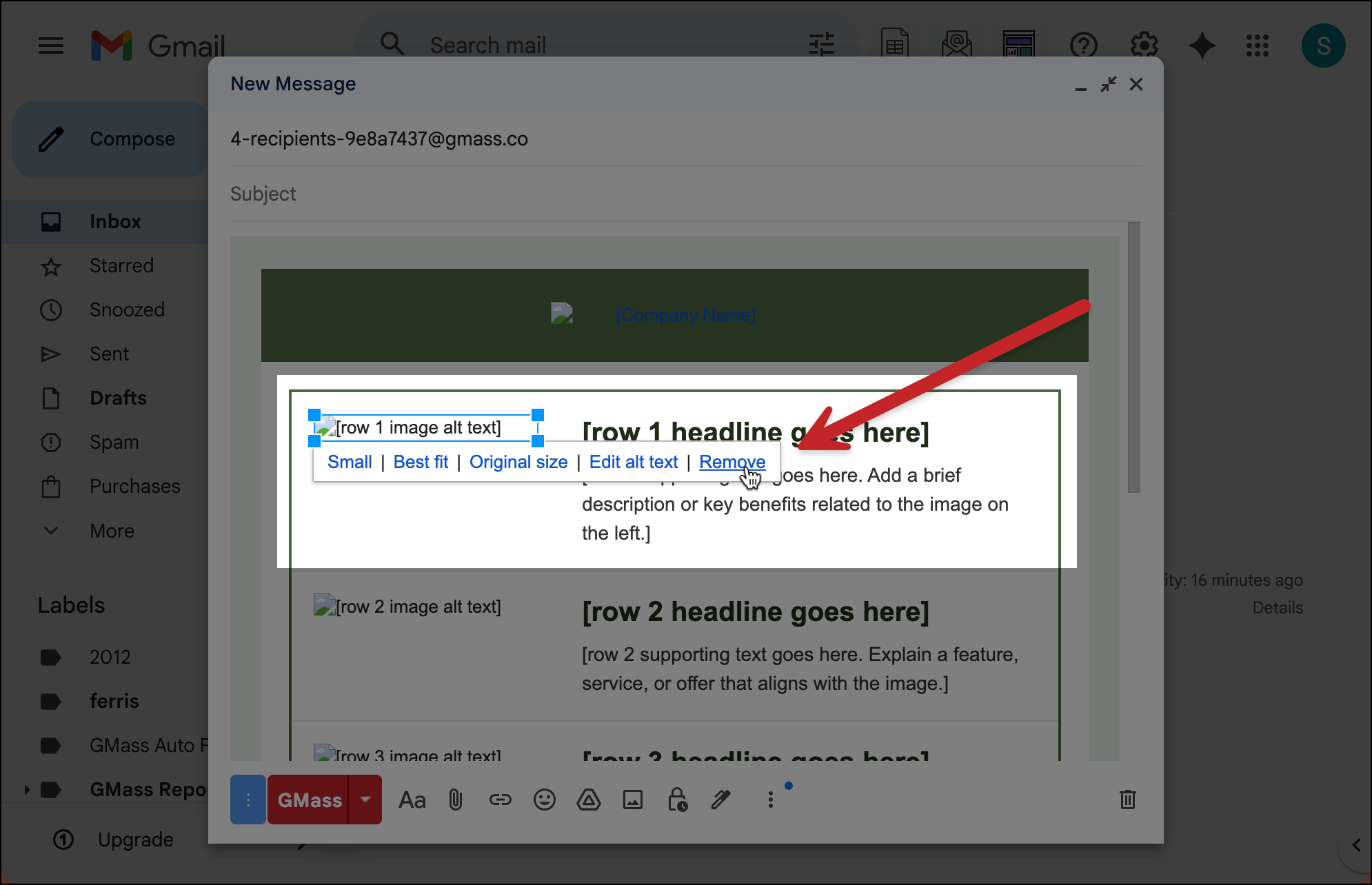The image size is (1372, 885).
Task: Open more options three-dot menu
Action: pos(770,800)
